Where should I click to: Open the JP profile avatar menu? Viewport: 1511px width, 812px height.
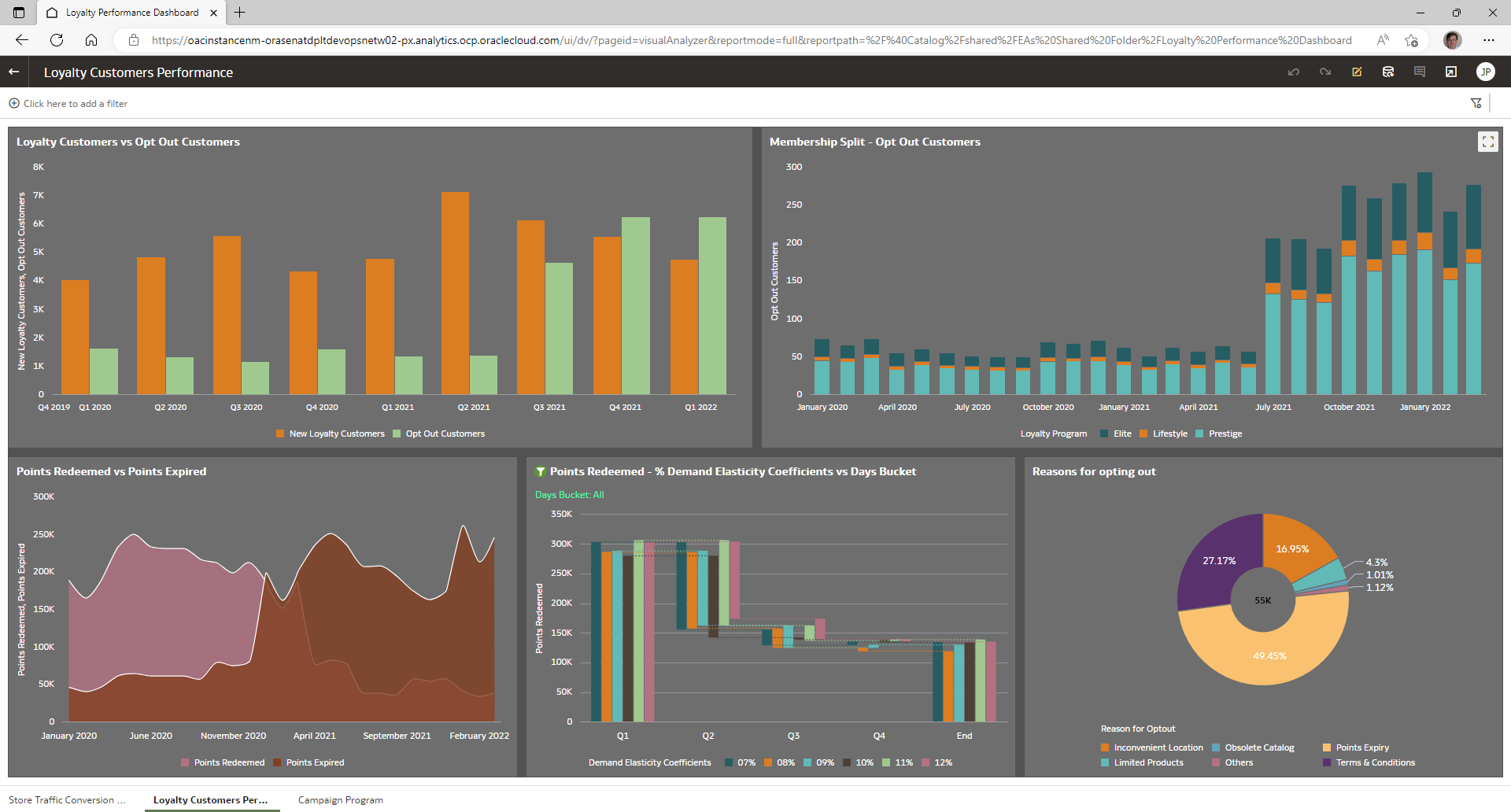(x=1487, y=72)
